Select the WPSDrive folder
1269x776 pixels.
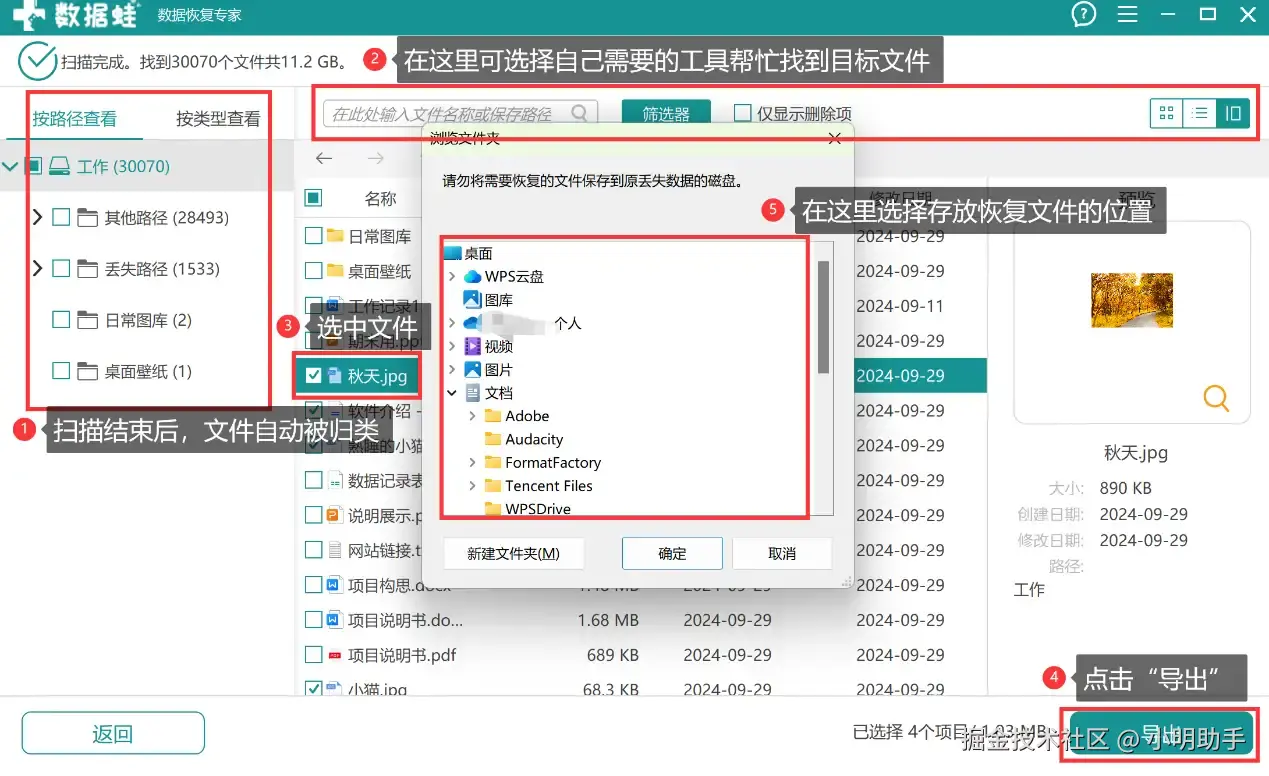coord(538,509)
